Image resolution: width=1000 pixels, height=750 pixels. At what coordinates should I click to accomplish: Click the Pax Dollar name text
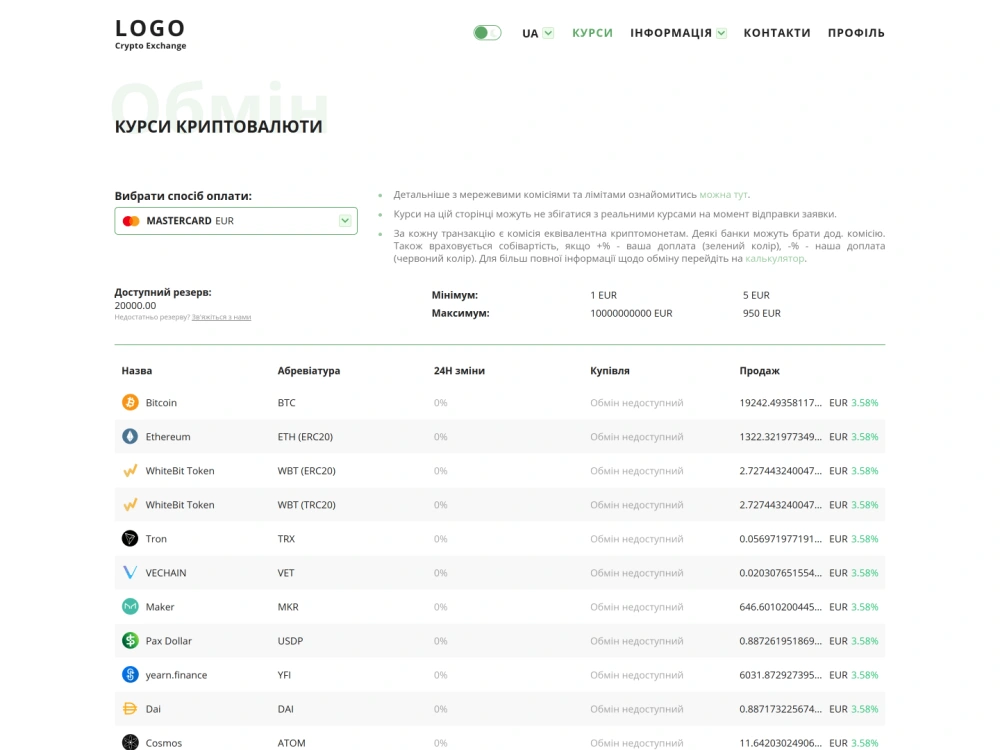(x=168, y=640)
